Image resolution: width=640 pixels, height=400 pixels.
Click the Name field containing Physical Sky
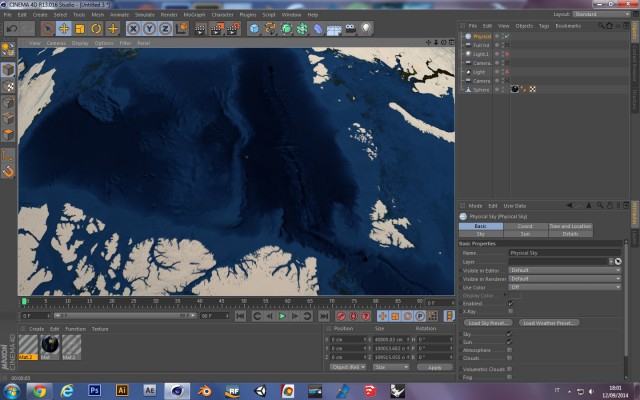565,253
